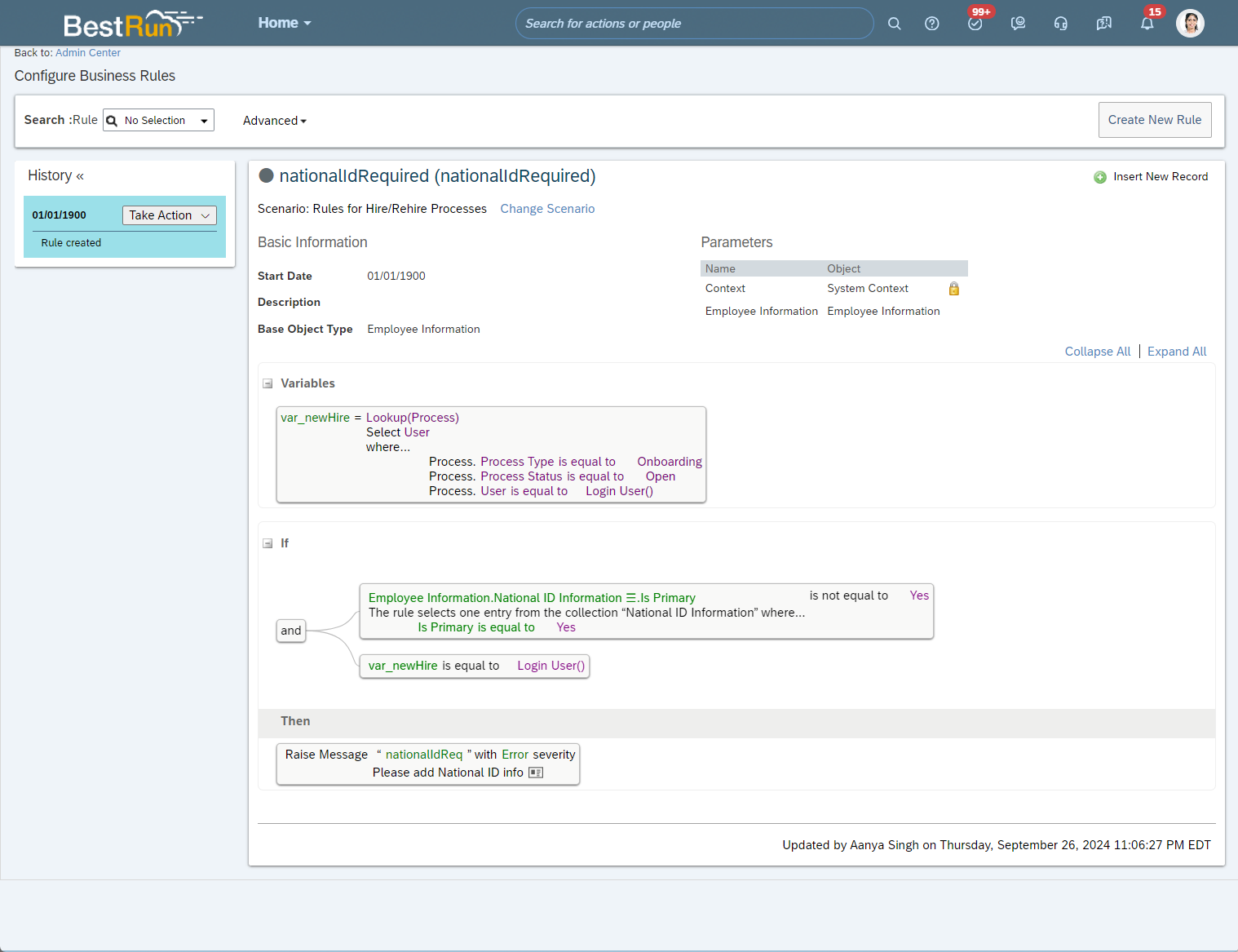Open the chat assistant icon in header
Image resolution: width=1238 pixels, height=952 pixels.
tap(1018, 24)
